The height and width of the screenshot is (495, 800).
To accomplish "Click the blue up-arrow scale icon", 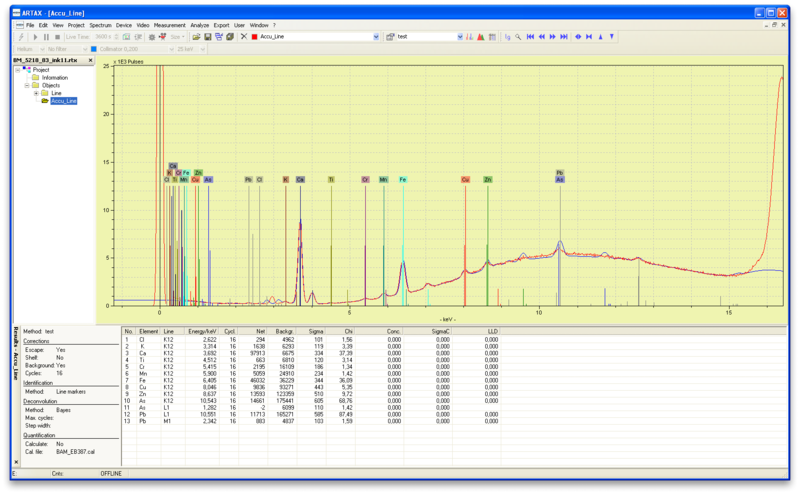I will coord(601,37).
